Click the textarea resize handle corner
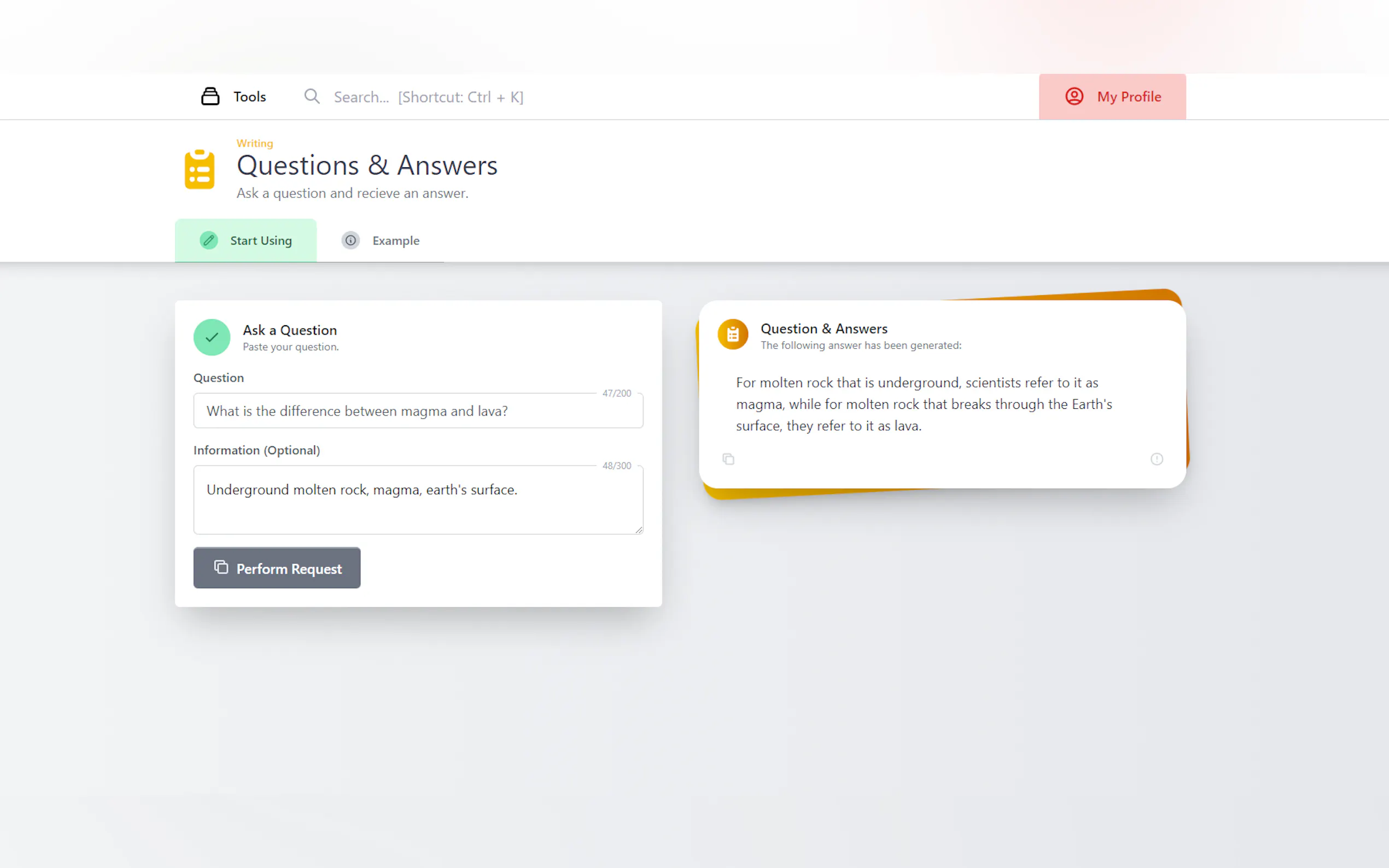This screenshot has height=868, width=1389. 639,530
